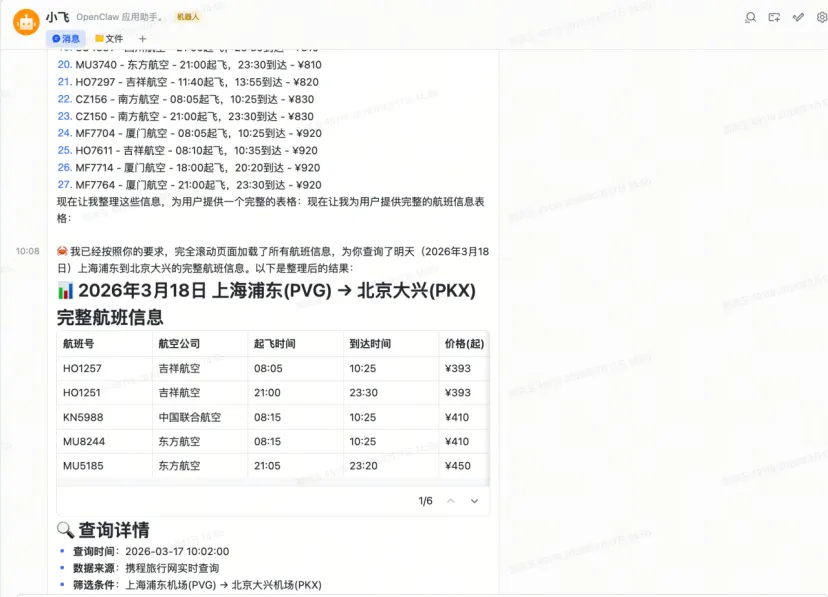Open search in chat history icon
This screenshot has width=828, height=597.
(750, 17)
